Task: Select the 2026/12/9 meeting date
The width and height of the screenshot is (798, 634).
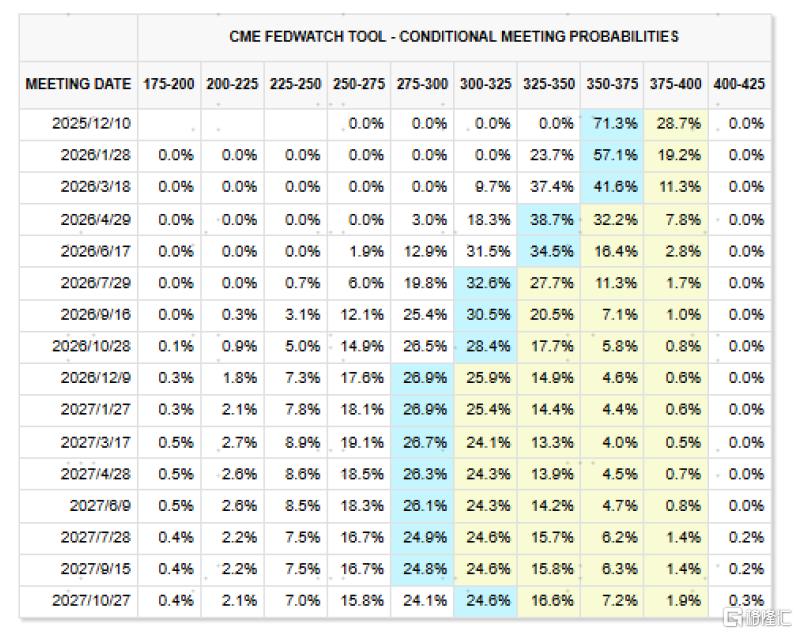Action: tap(98, 378)
